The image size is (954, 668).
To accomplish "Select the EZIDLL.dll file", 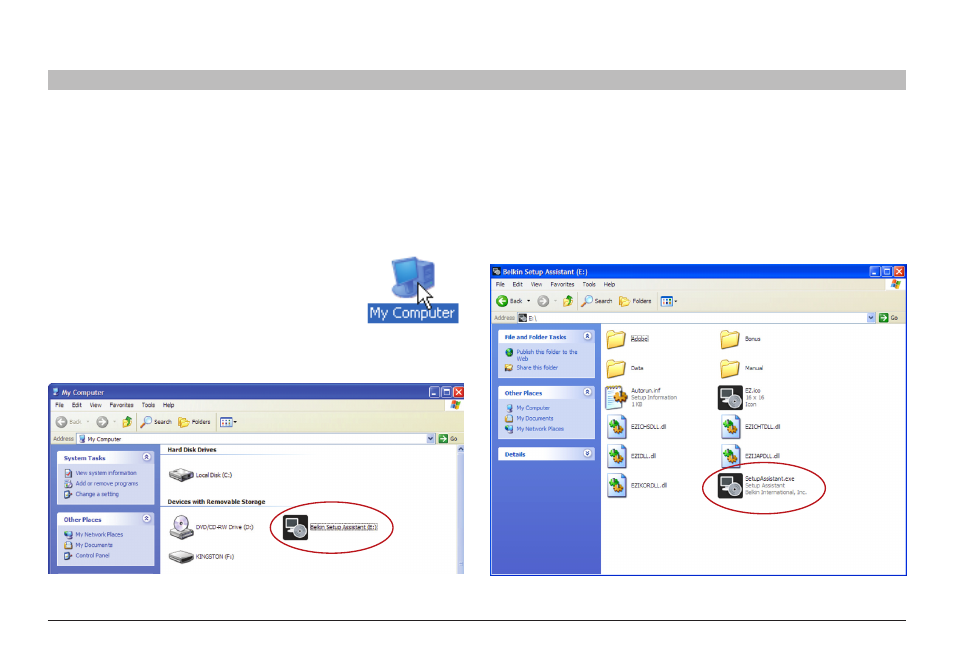I will [632, 456].
